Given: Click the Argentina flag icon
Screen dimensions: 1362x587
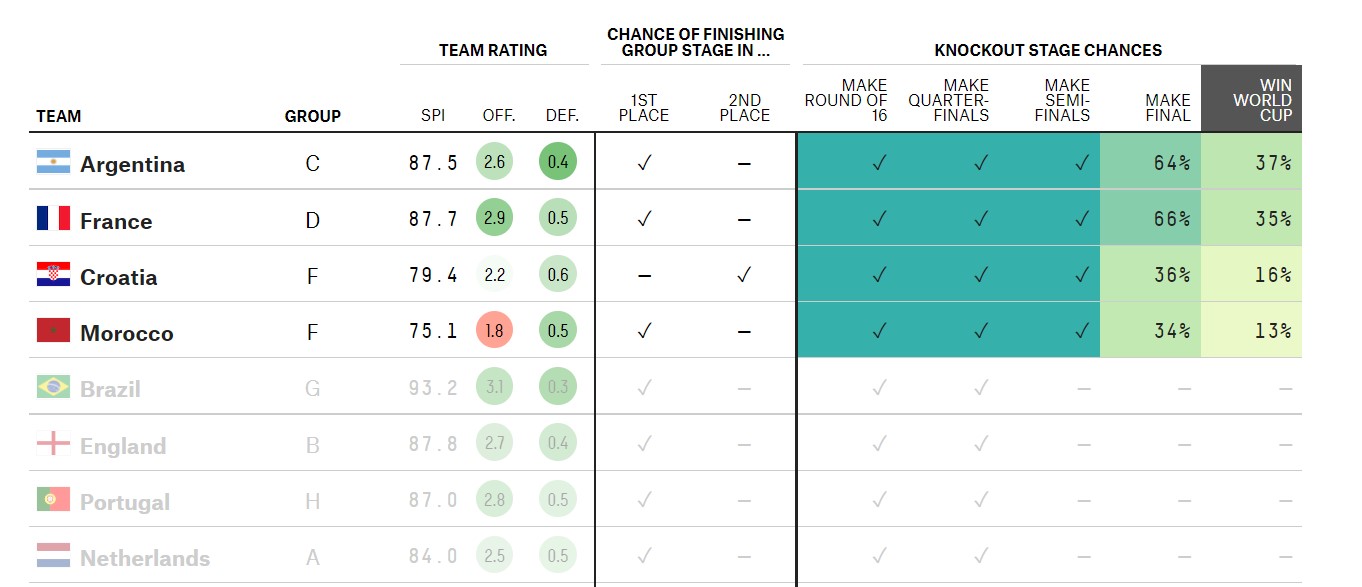Looking at the screenshot, I should point(53,162).
